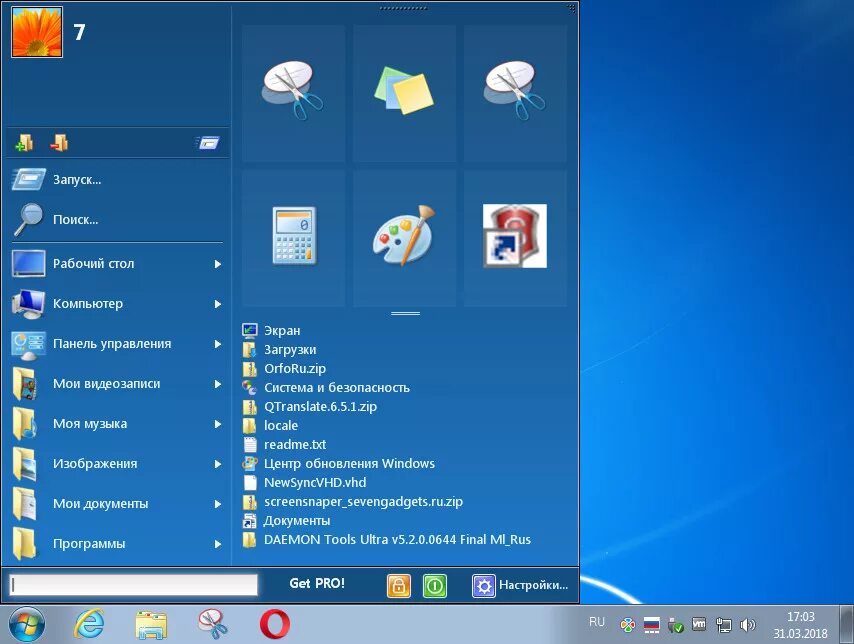Open the Изображения menu item
The height and width of the screenshot is (644, 854).
pos(117,464)
